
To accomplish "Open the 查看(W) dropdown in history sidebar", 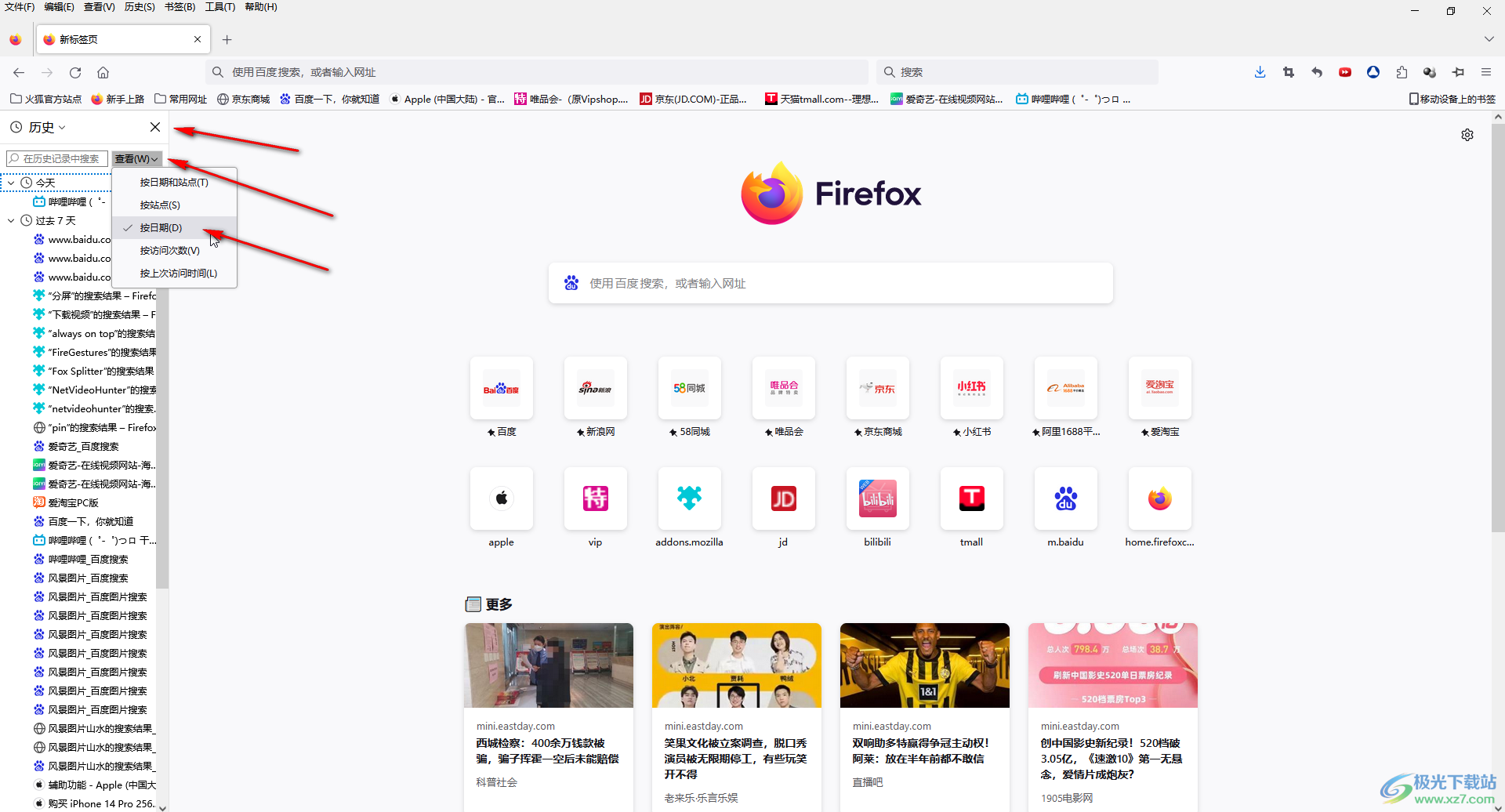I will coord(136,158).
